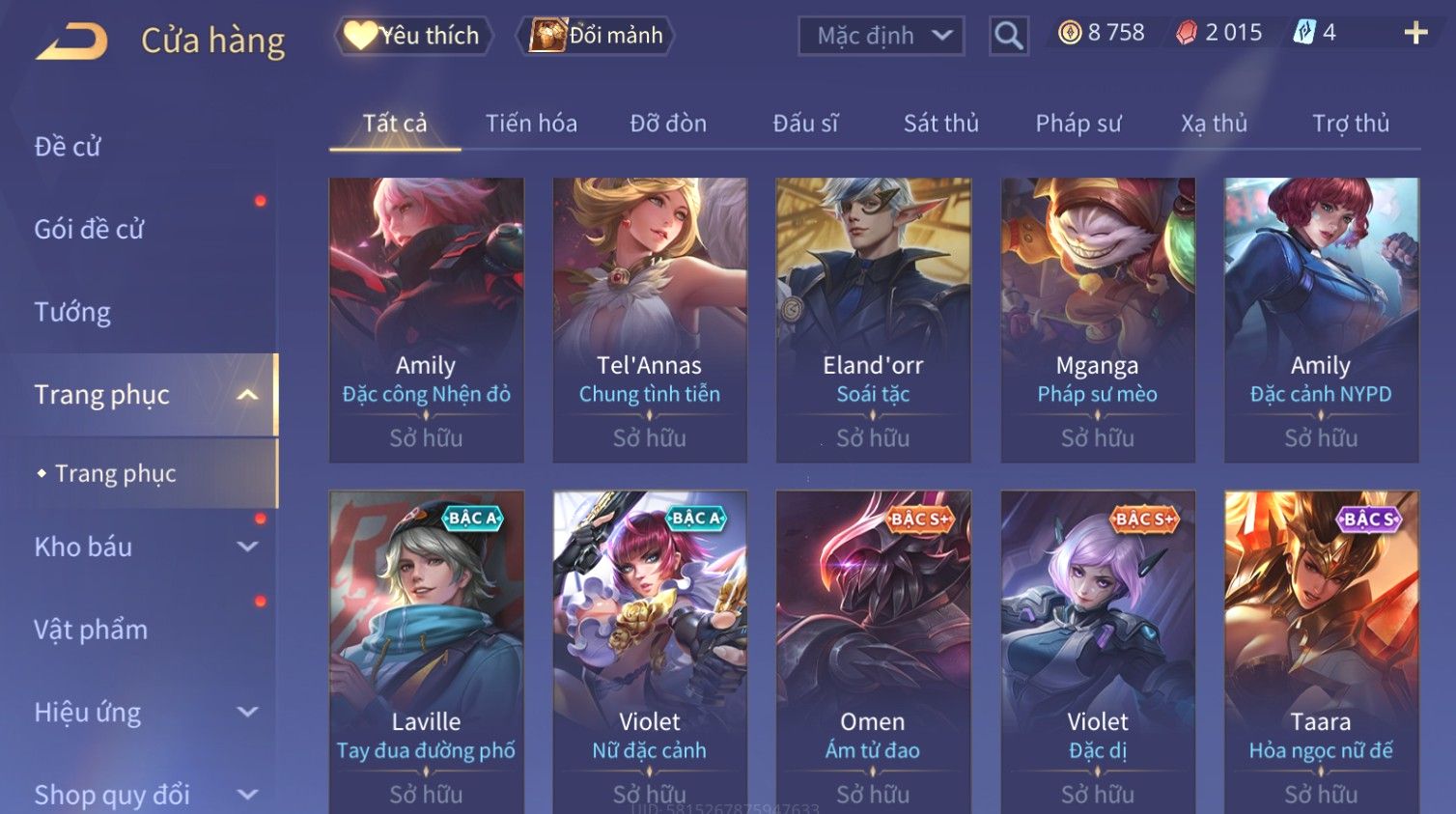Expand the Hiệu ứng section
Screen dimensions: 1456x814
point(248,712)
